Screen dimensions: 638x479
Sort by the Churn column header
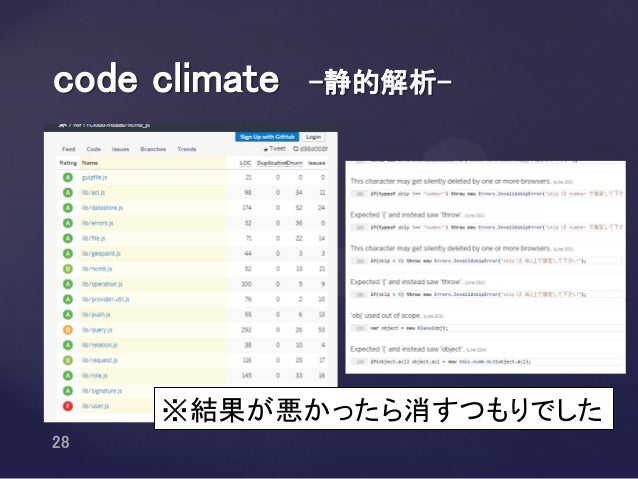[x=295, y=163]
